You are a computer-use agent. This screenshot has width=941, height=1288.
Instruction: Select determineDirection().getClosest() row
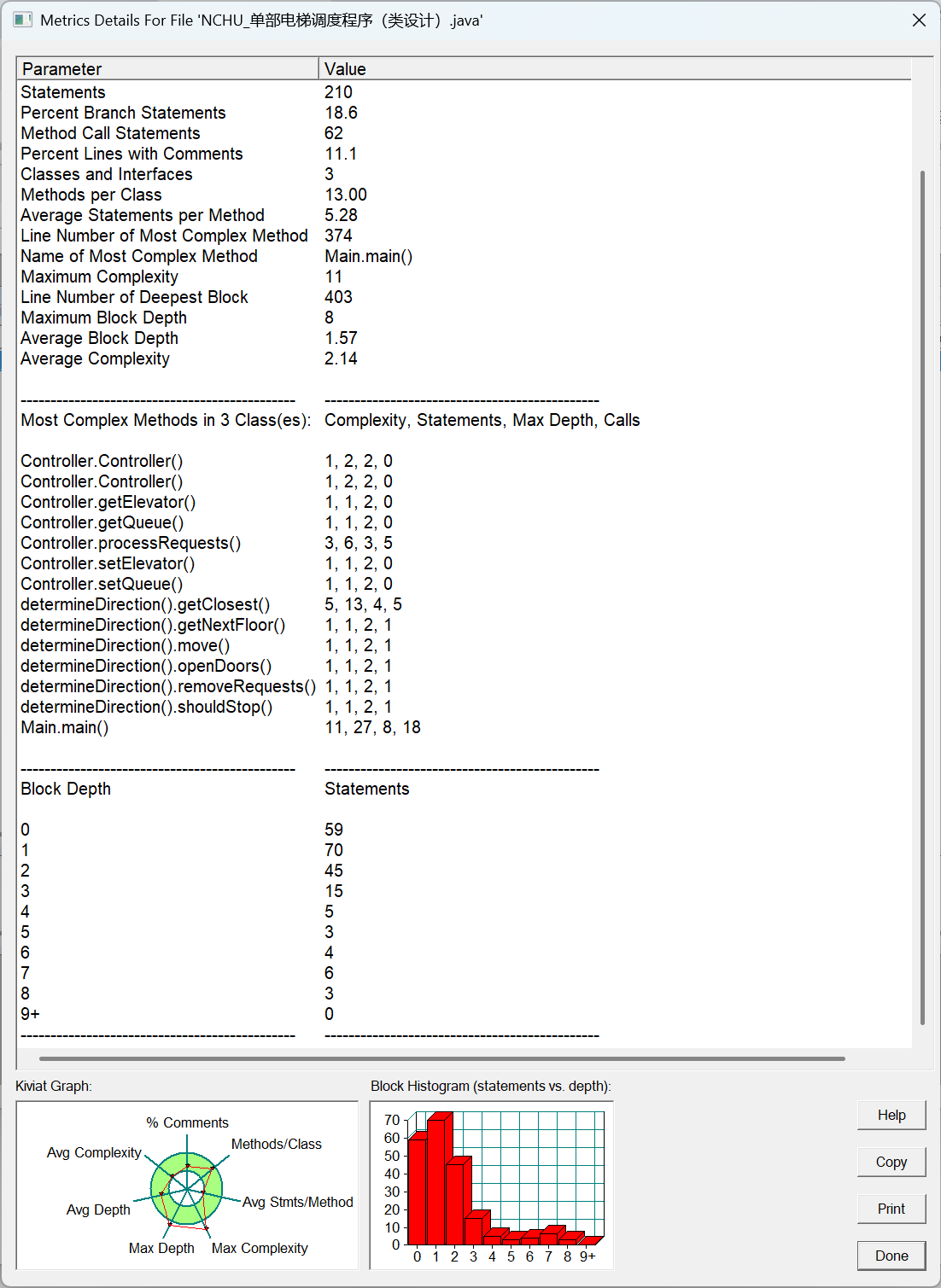[464, 604]
